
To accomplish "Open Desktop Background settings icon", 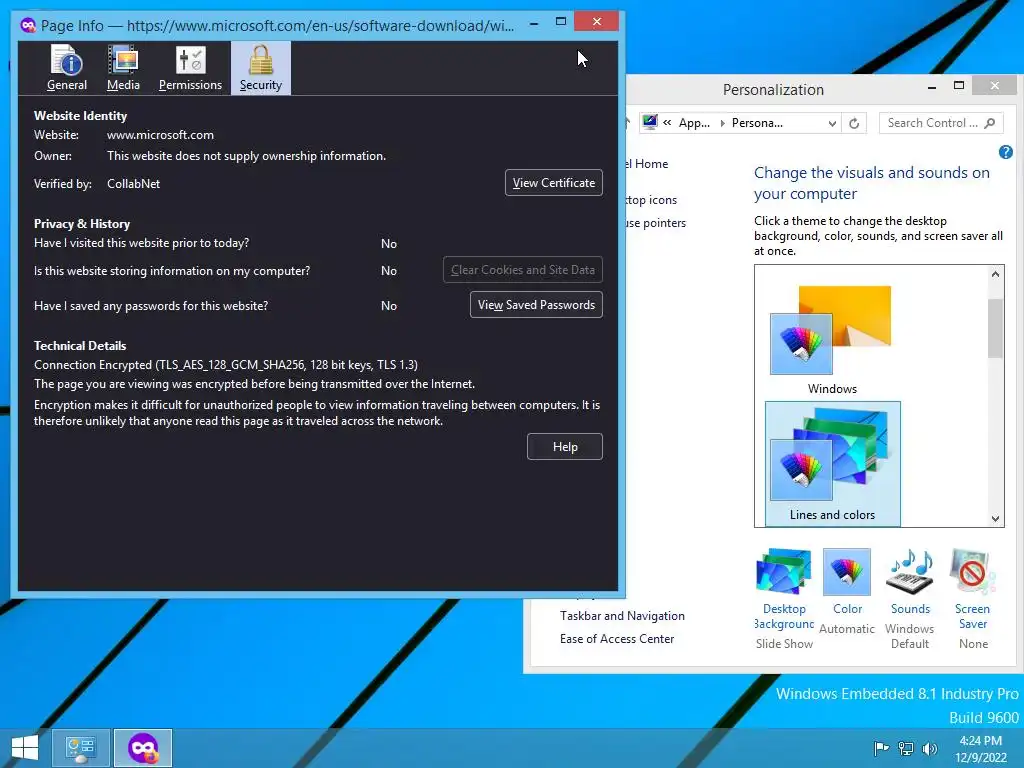I will (784, 571).
